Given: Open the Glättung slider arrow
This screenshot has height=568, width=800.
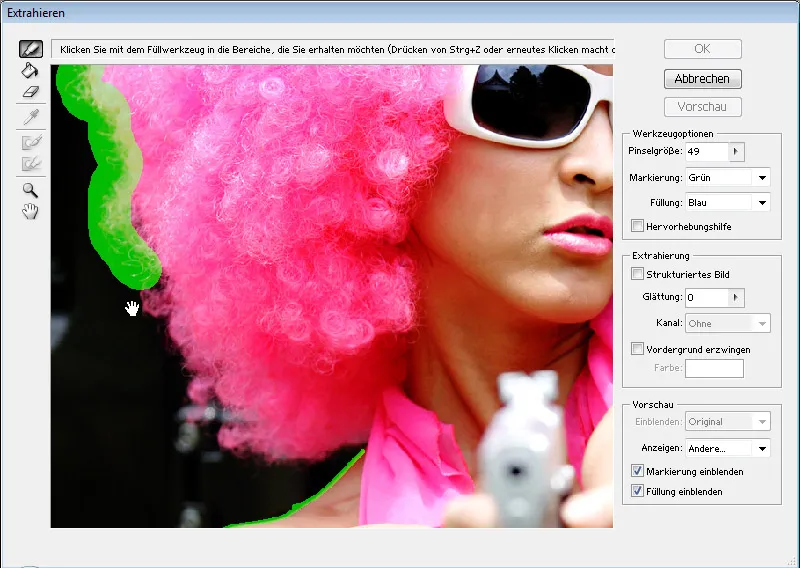Looking at the screenshot, I should click(x=736, y=298).
